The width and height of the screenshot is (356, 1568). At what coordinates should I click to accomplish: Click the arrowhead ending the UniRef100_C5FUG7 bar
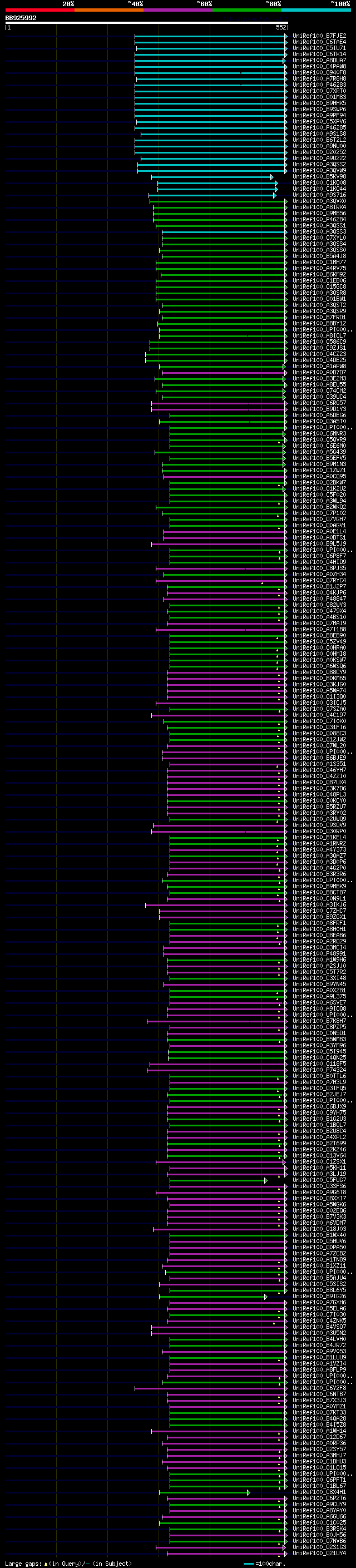266,1180
